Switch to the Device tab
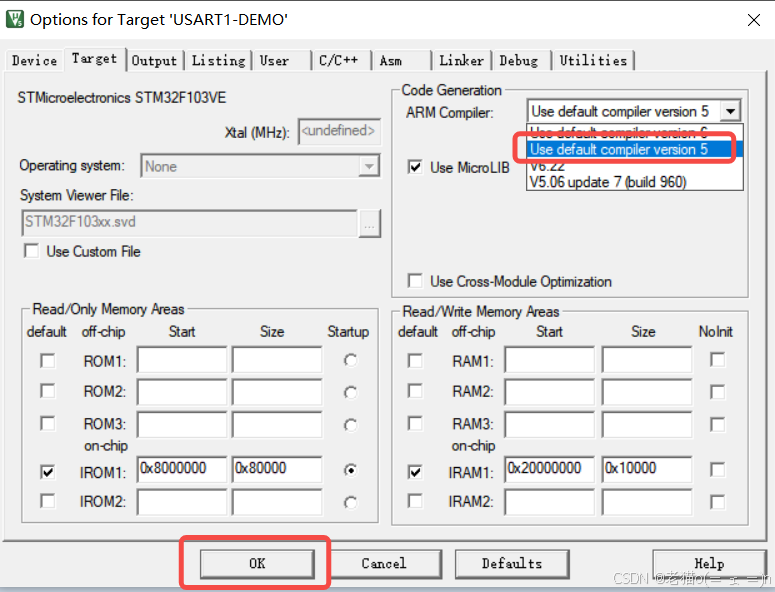This screenshot has width=775, height=592. (34, 61)
